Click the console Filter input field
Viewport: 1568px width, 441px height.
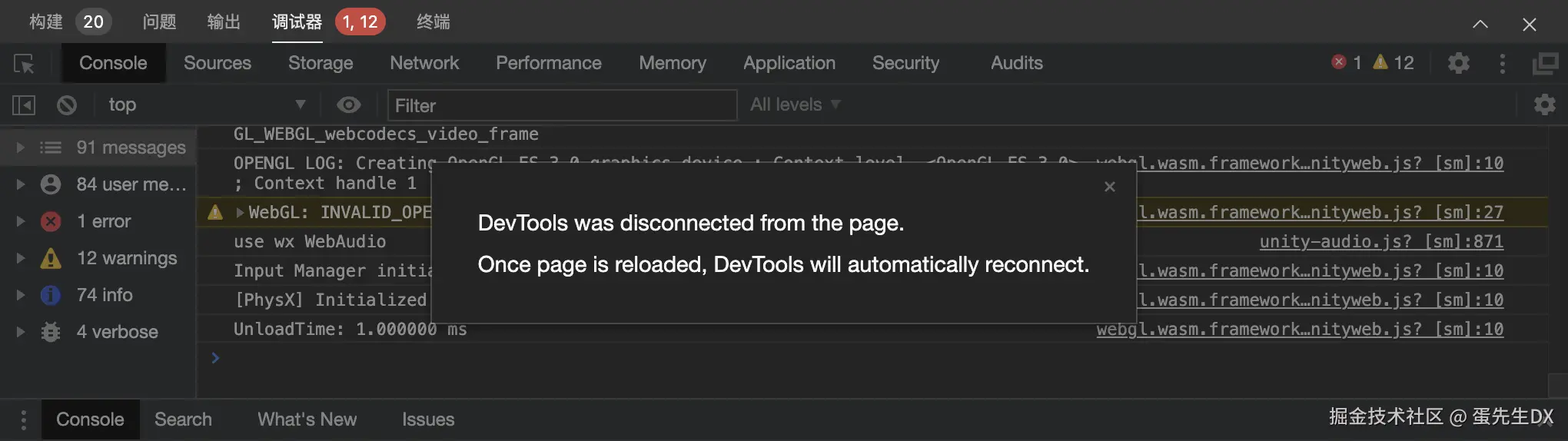coord(561,105)
